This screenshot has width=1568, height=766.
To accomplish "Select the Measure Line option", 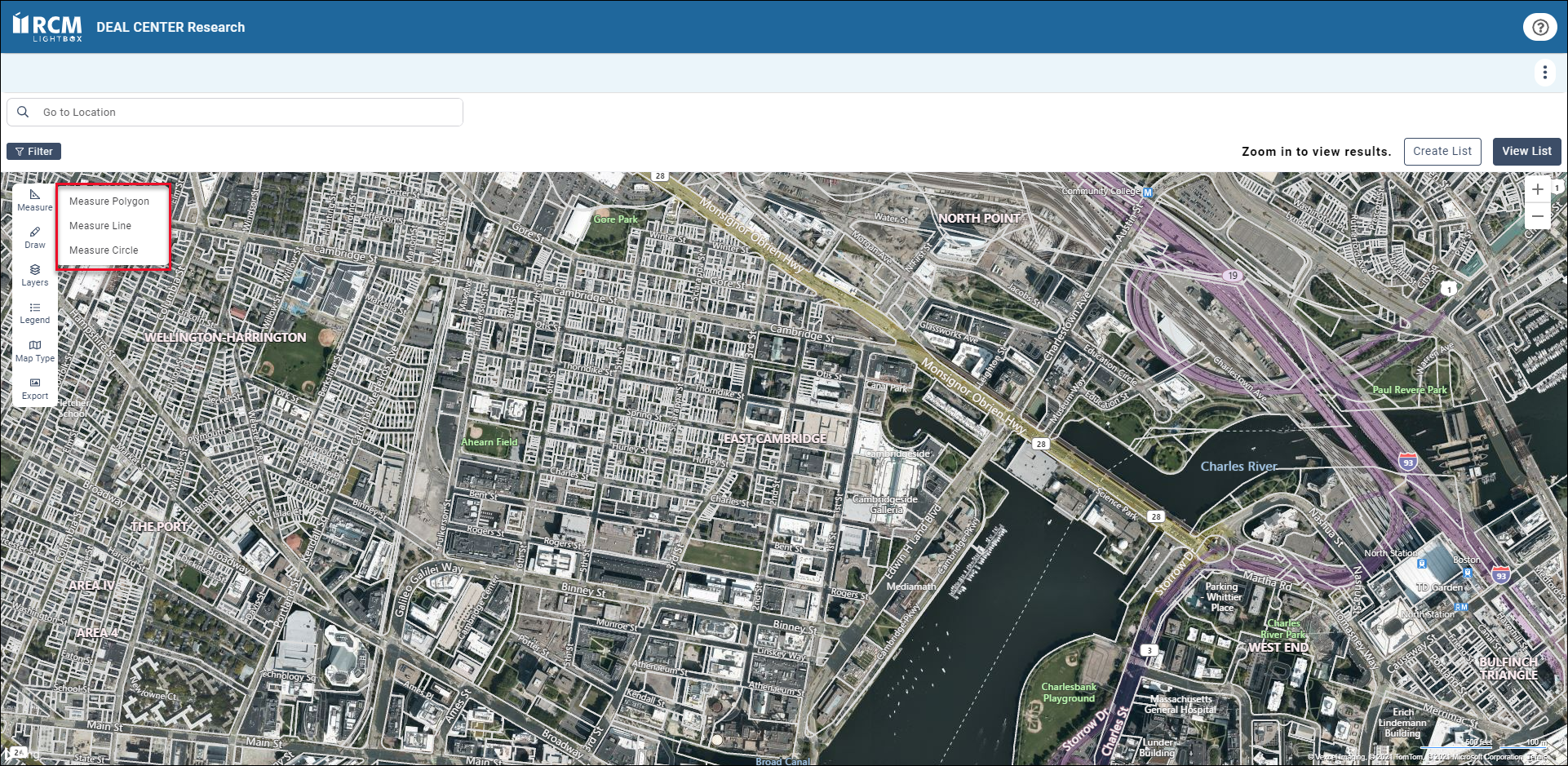I will (x=100, y=226).
